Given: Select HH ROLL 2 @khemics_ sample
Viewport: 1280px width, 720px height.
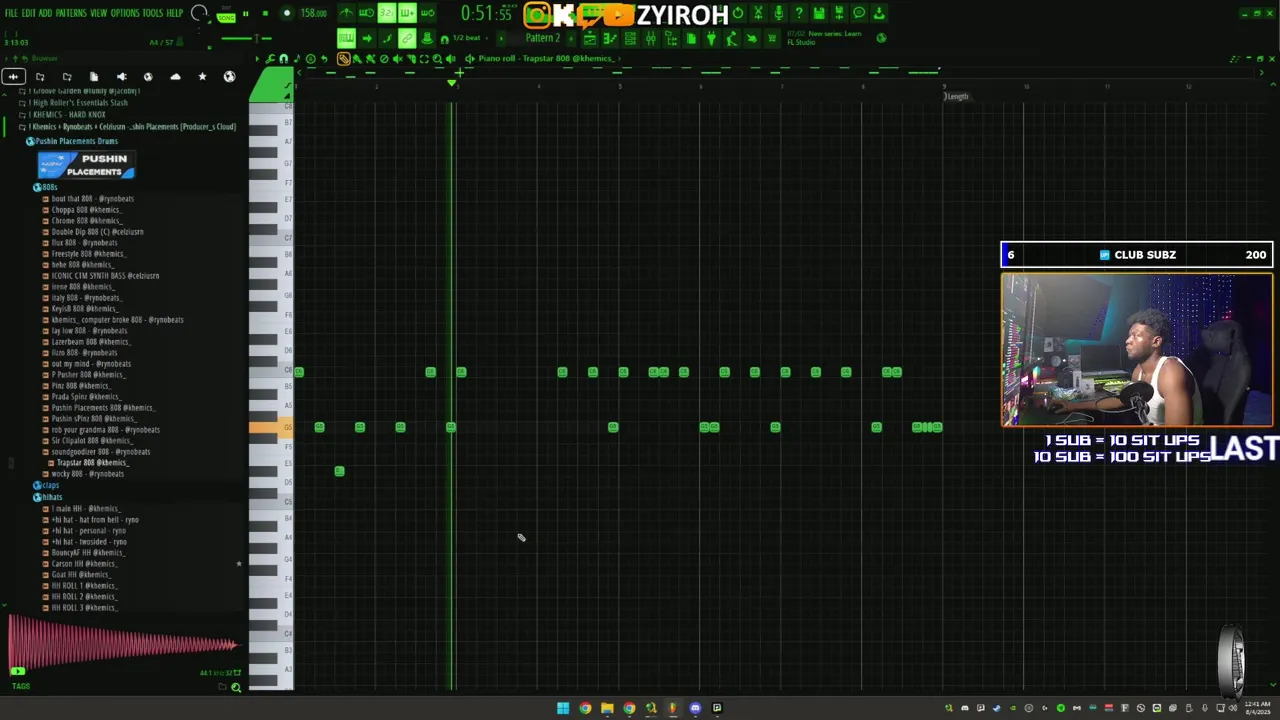Looking at the screenshot, I should (x=84, y=597).
